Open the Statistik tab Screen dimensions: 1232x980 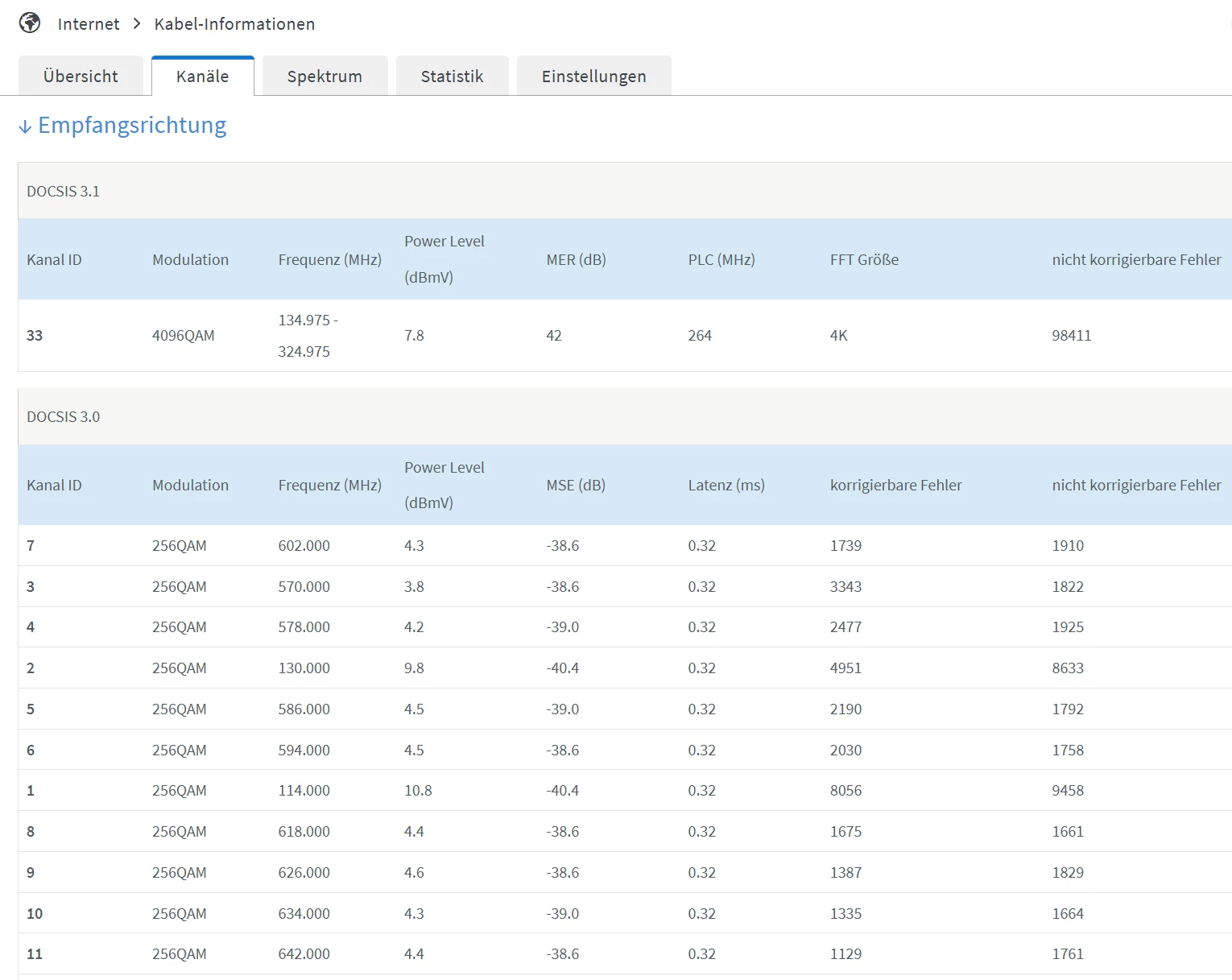pos(452,76)
